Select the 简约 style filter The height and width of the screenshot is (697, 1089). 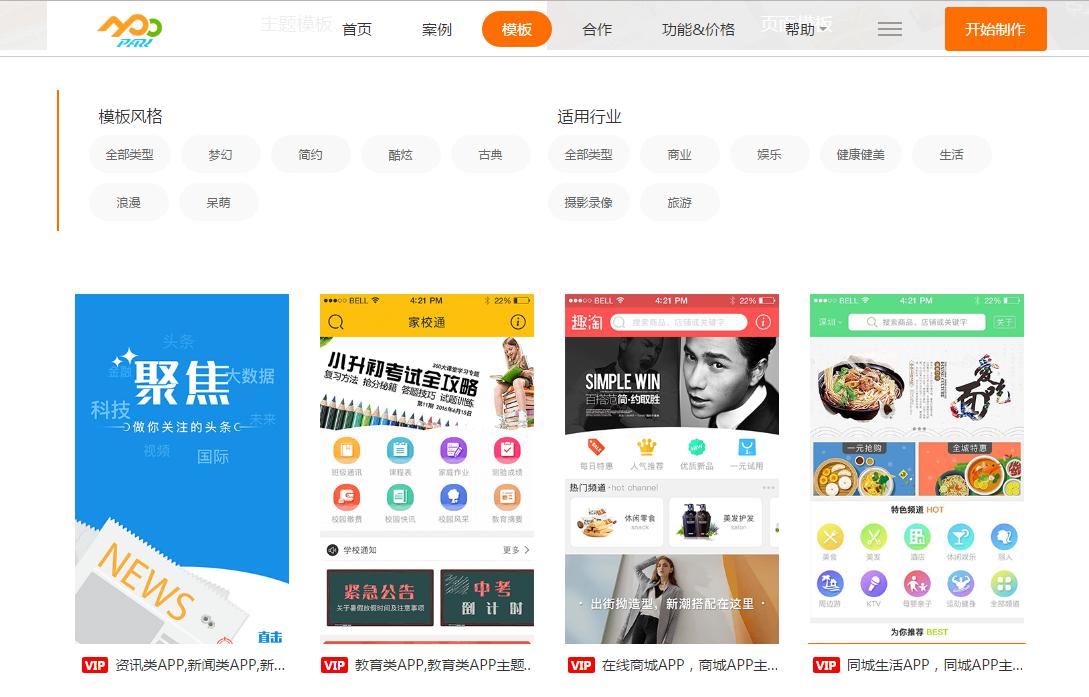[x=311, y=154]
